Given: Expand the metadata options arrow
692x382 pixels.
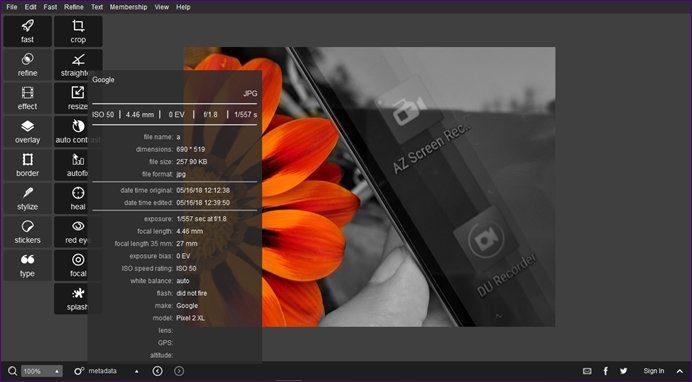Looking at the screenshot, I should [x=136, y=371].
